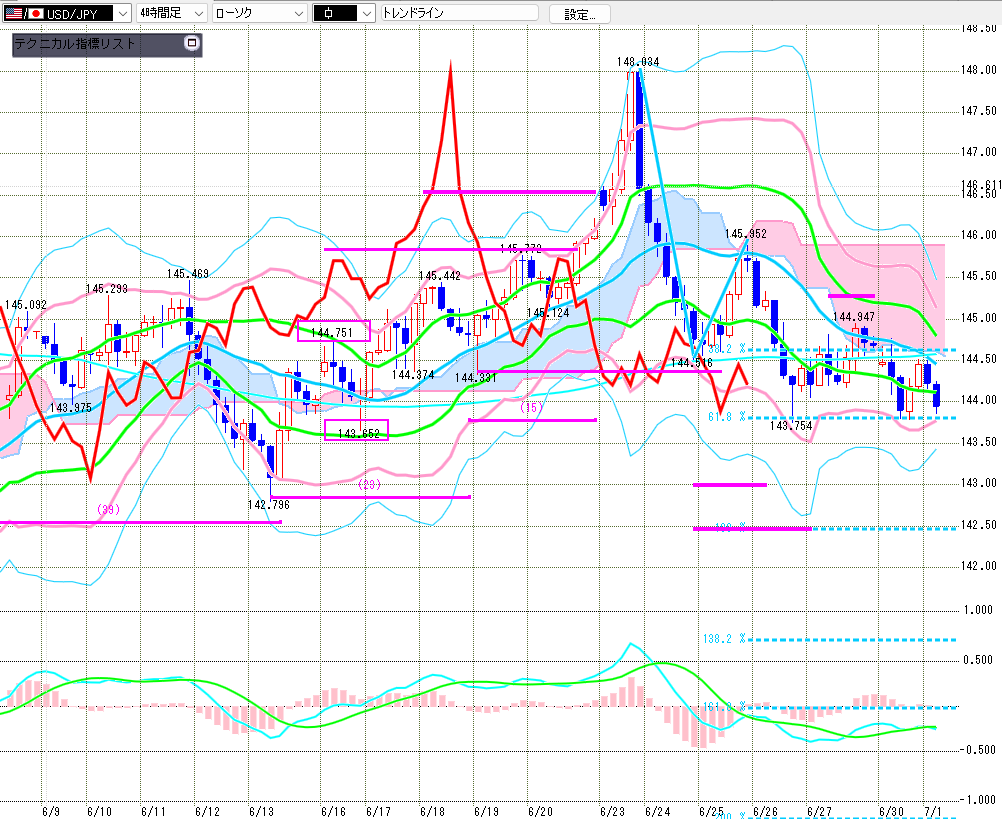Click the 147.00 price axis label
This screenshot has width=1002, height=819.
[x=978, y=152]
